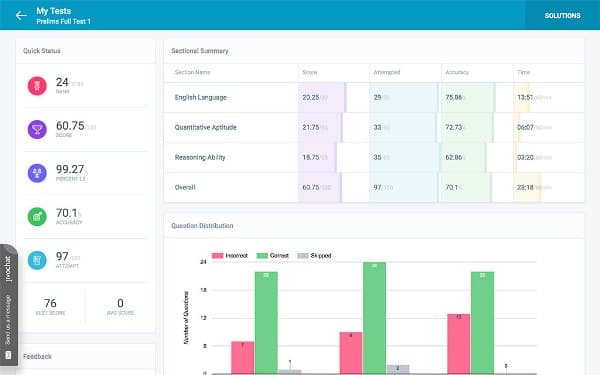
Task: Toggle Incorrect series in chart legend
Action: click(x=230, y=256)
